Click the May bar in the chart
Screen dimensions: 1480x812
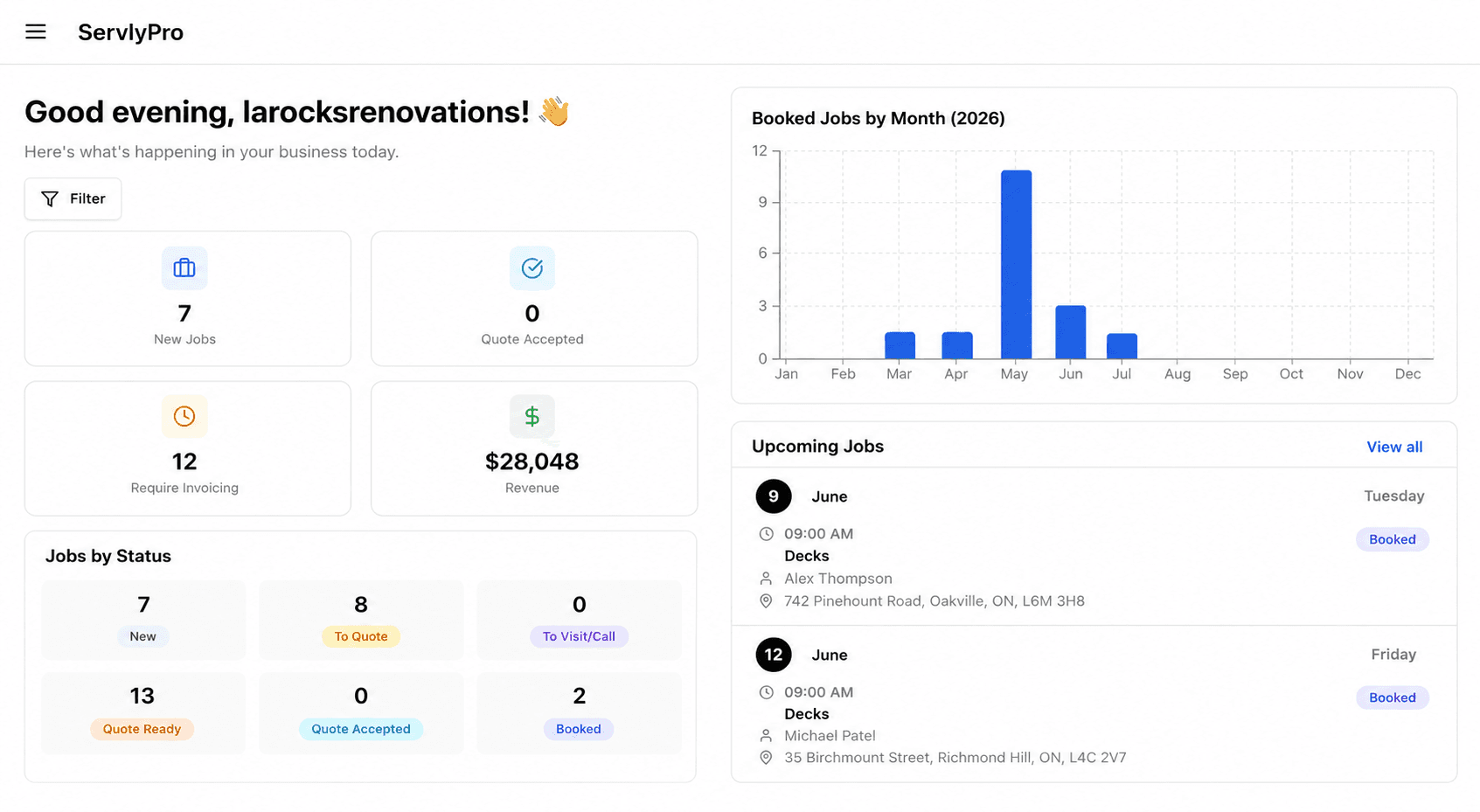click(1016, 265)
